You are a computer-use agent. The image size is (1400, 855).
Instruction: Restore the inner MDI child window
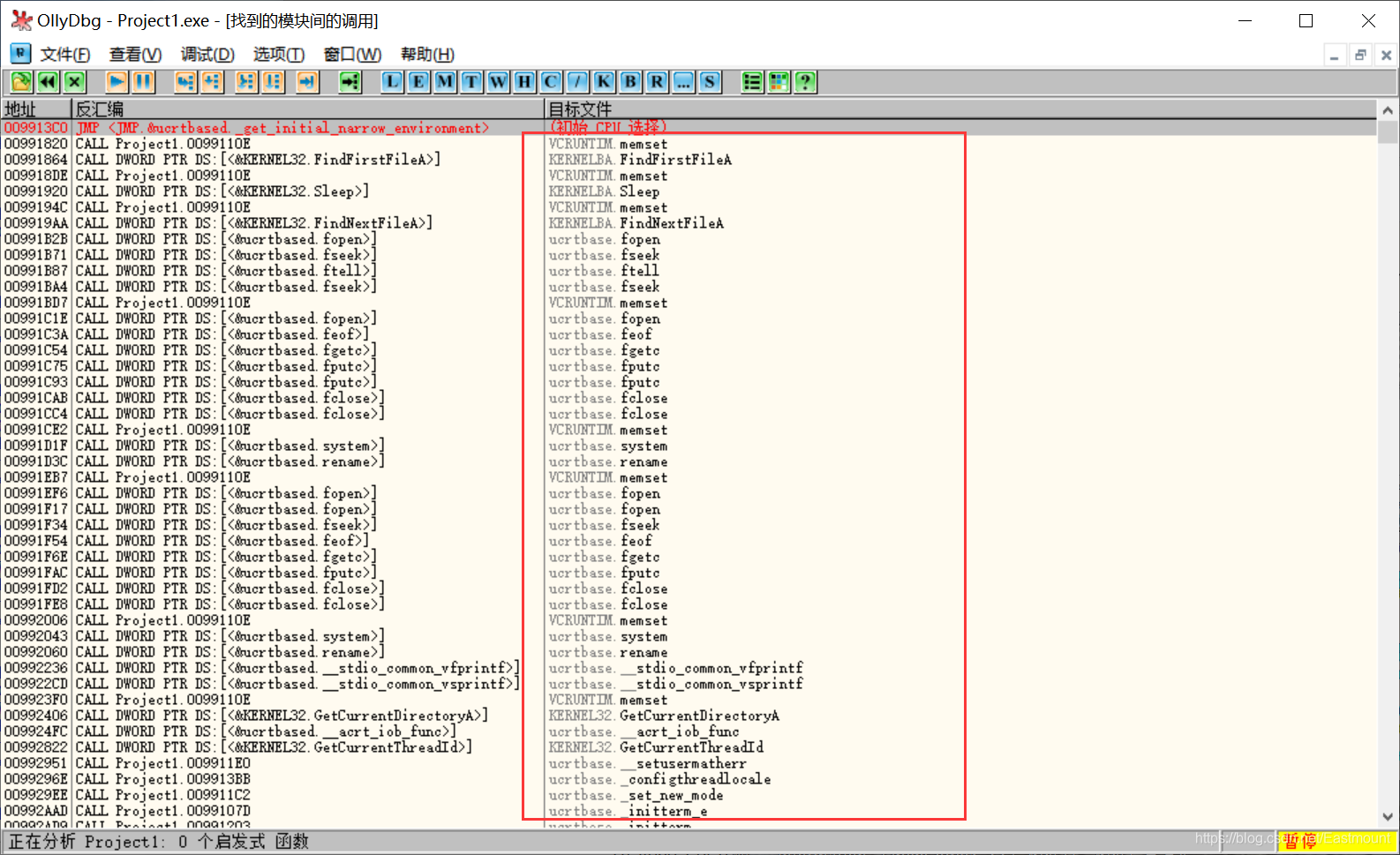point(1360,56)
